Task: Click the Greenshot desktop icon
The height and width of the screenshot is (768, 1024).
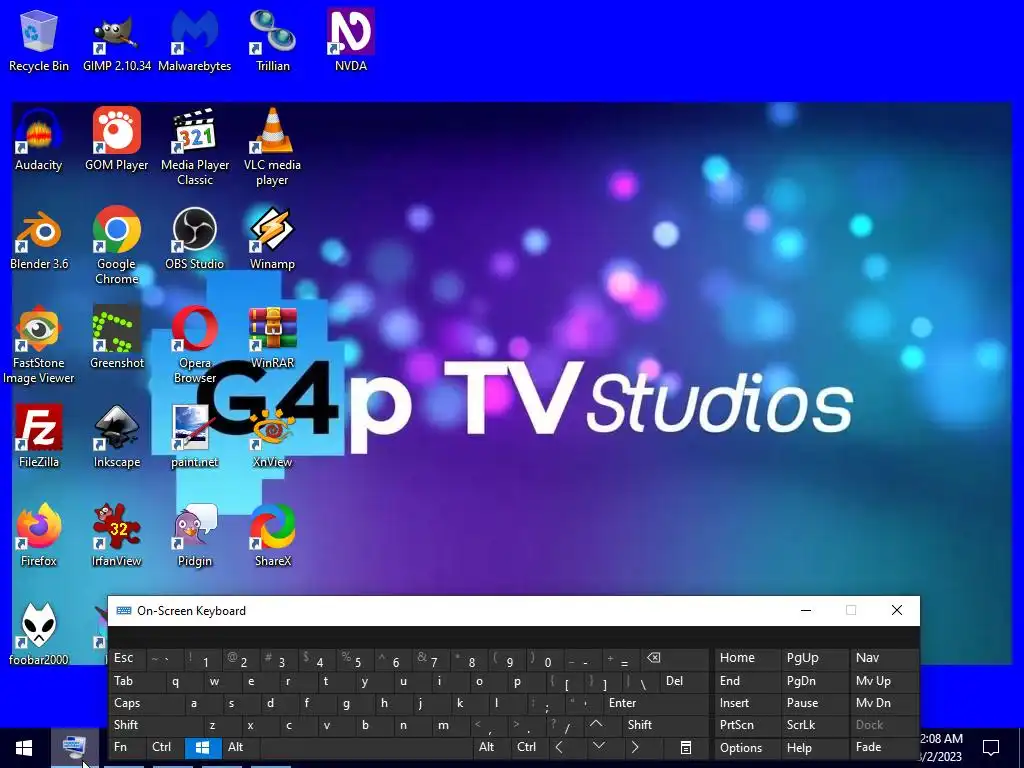Action: click(x=117, y=338)
